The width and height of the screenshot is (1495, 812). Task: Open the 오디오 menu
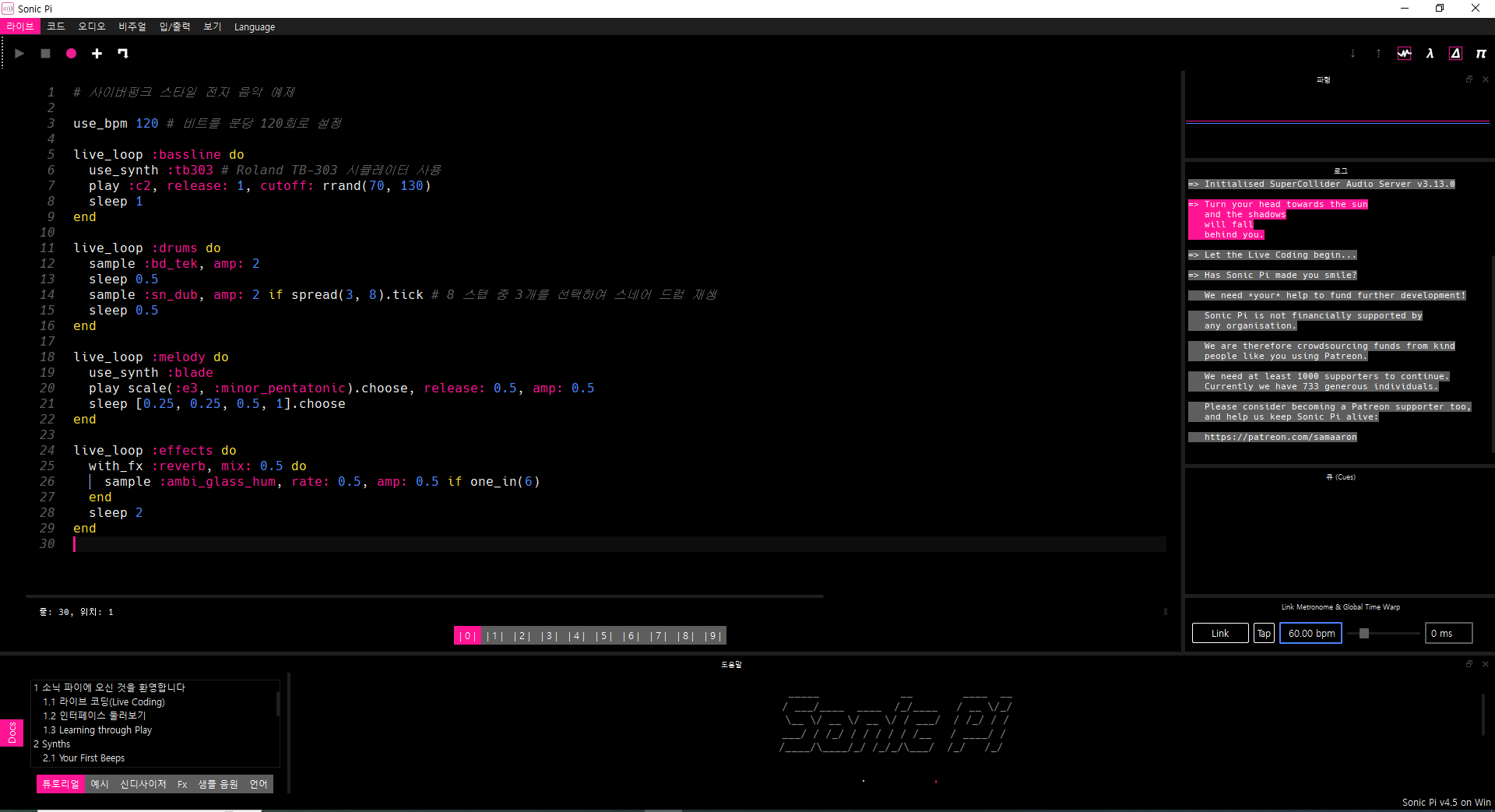(x=91, y=26)
